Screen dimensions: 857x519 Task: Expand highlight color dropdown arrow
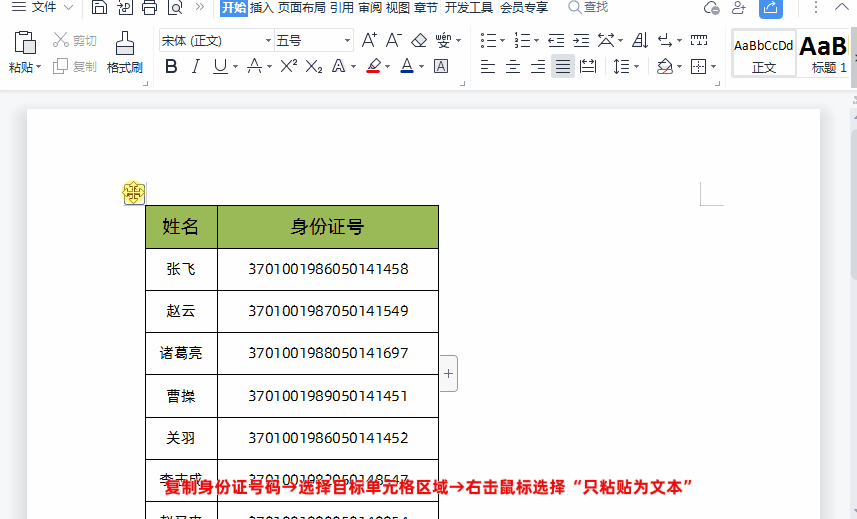point(388,67)
